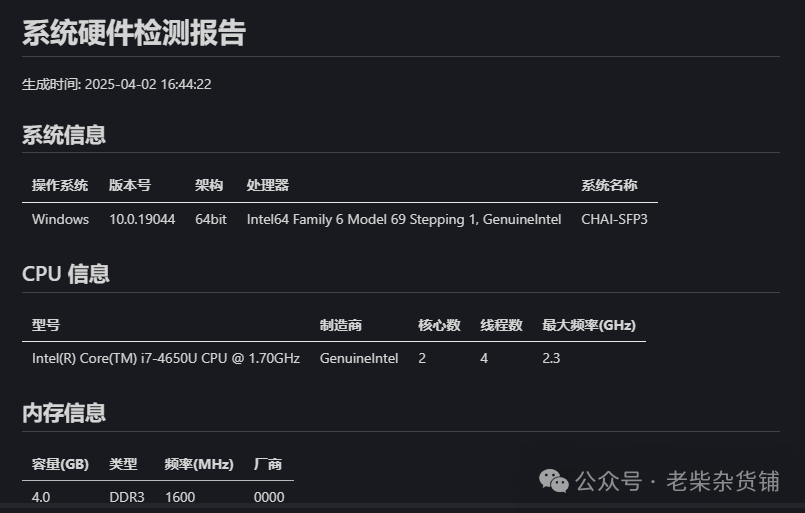Click the 核心数 column header
This screenshot has height=513, width=805.
pos(439,325)
